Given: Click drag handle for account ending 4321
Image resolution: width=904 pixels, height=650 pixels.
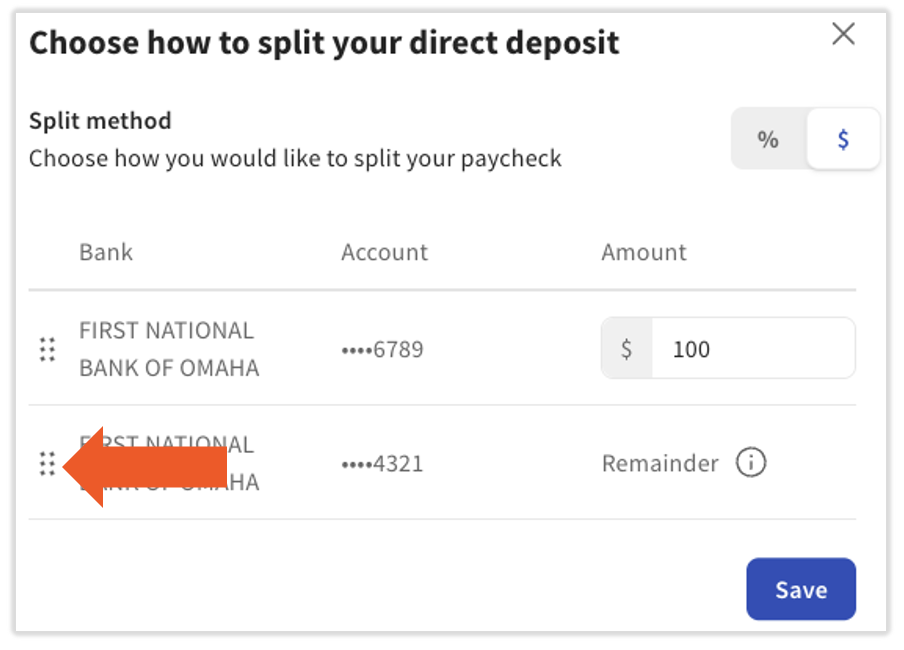Looking at the screenshot, I should pyautogui.click(x=47, y=463).
